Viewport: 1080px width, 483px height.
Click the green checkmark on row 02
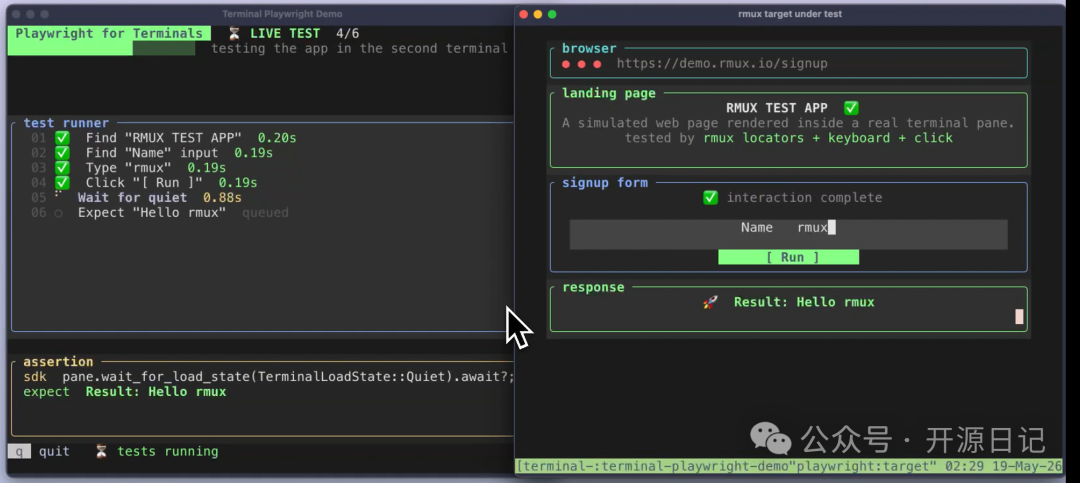coord(62,153)
